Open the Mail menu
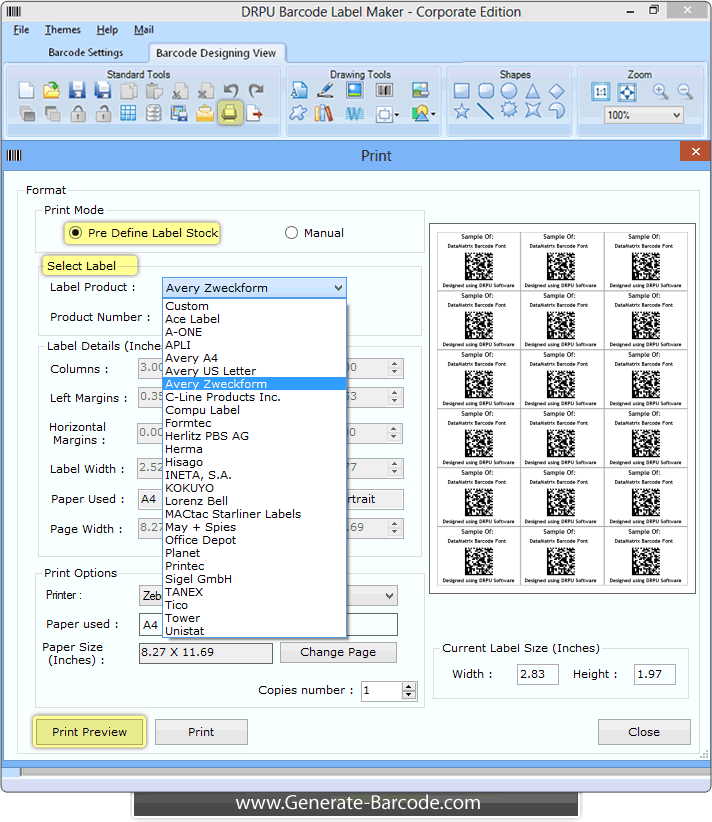 (144, 30)
